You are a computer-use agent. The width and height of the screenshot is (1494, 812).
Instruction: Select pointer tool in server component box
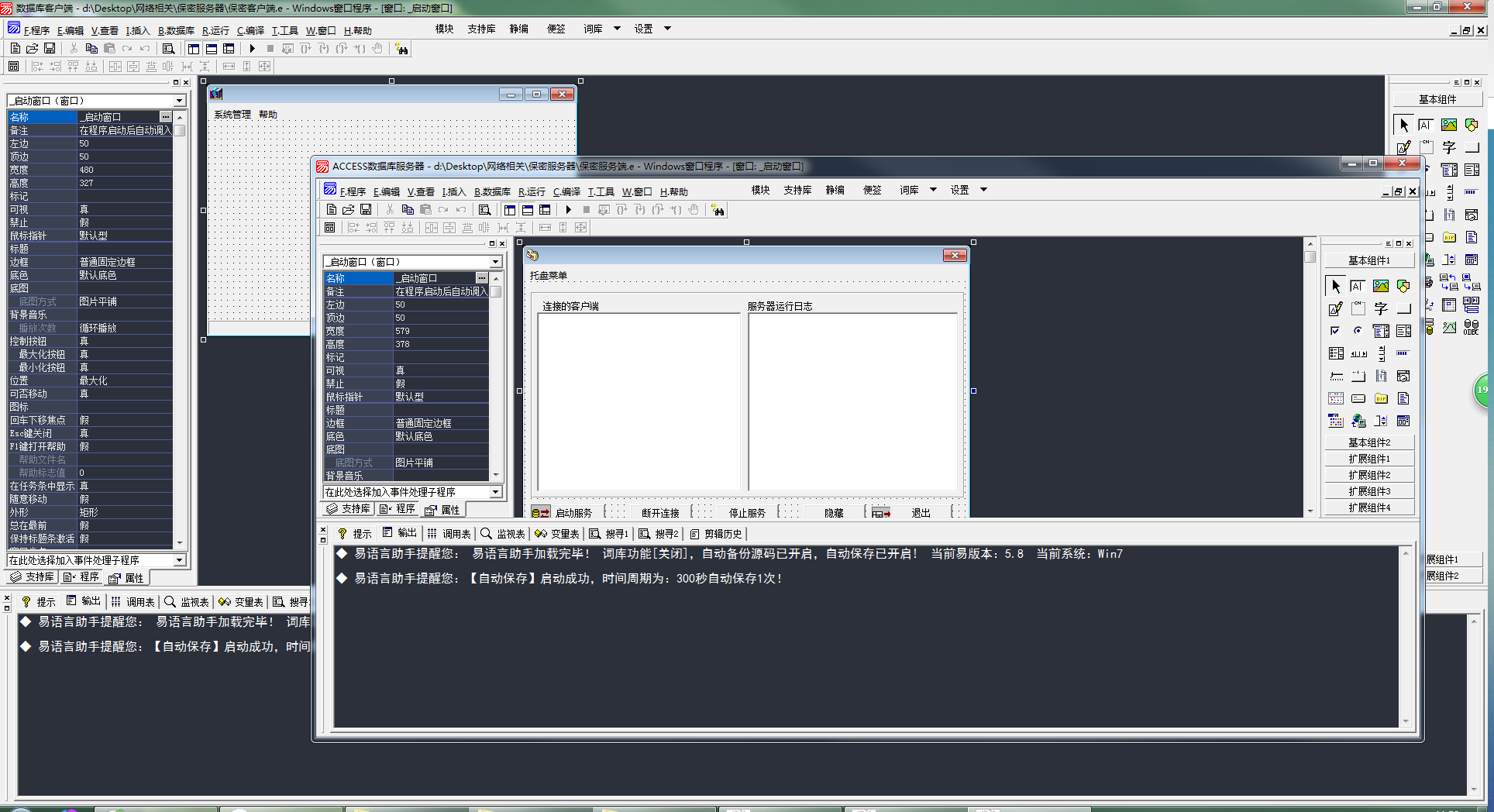[1336, 286]
